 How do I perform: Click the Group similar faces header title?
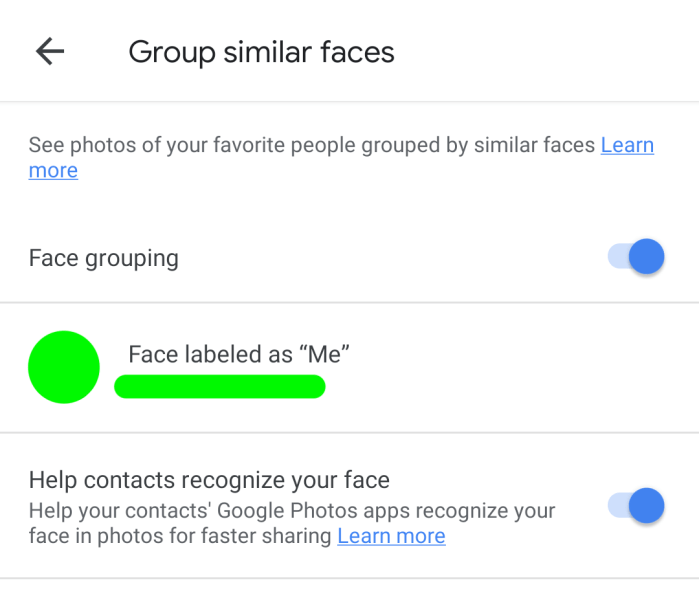(261, 52)
